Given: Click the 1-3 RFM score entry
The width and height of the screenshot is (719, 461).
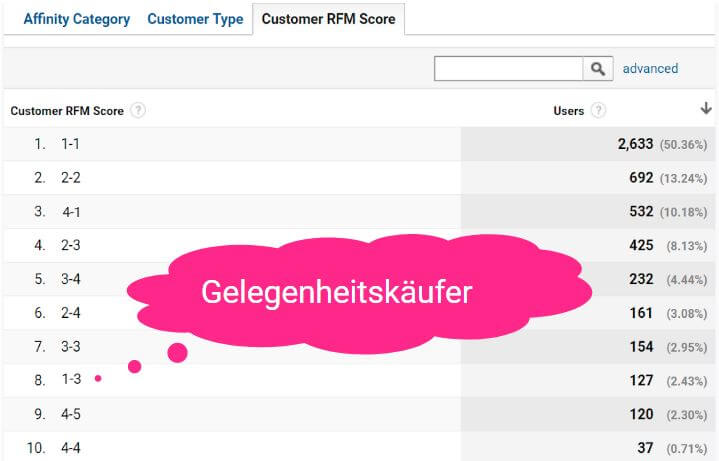Looking at the screenshot, I should coord(70,380).
